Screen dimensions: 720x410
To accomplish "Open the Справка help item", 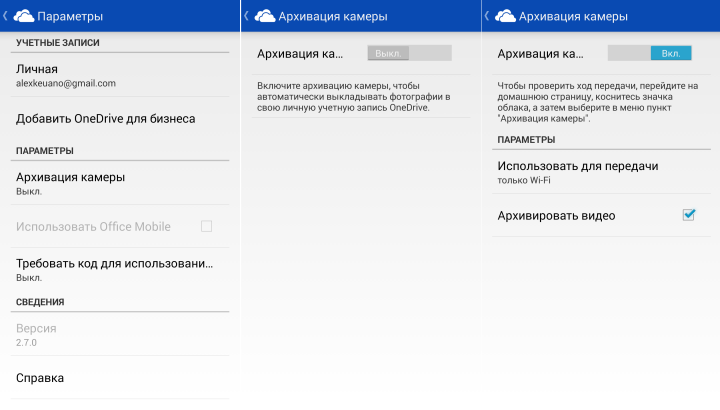I will pyautogui.click(x=40, y=378).
